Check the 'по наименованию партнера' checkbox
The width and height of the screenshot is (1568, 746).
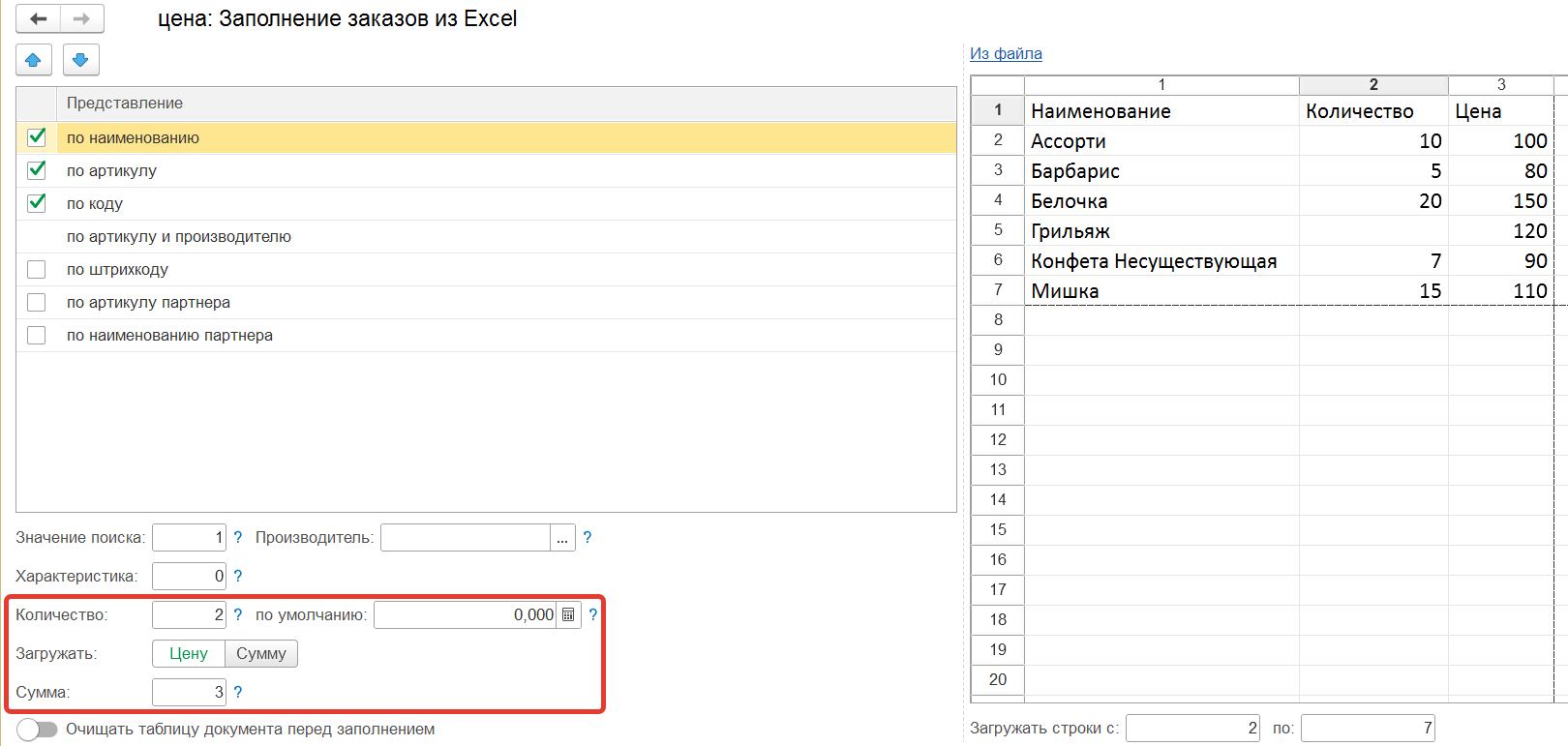click(x=37, y=335)
